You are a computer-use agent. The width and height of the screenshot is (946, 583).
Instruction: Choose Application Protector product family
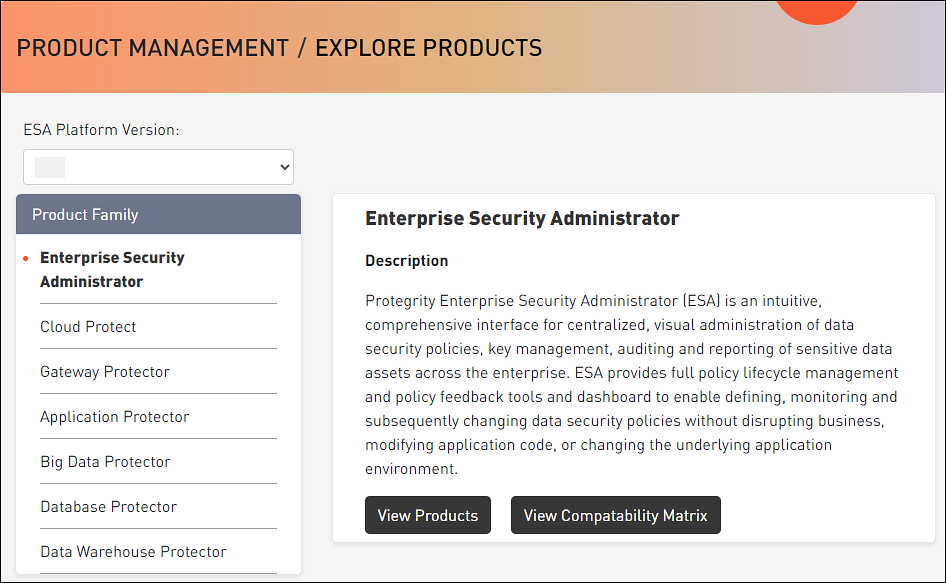point(115,416)
